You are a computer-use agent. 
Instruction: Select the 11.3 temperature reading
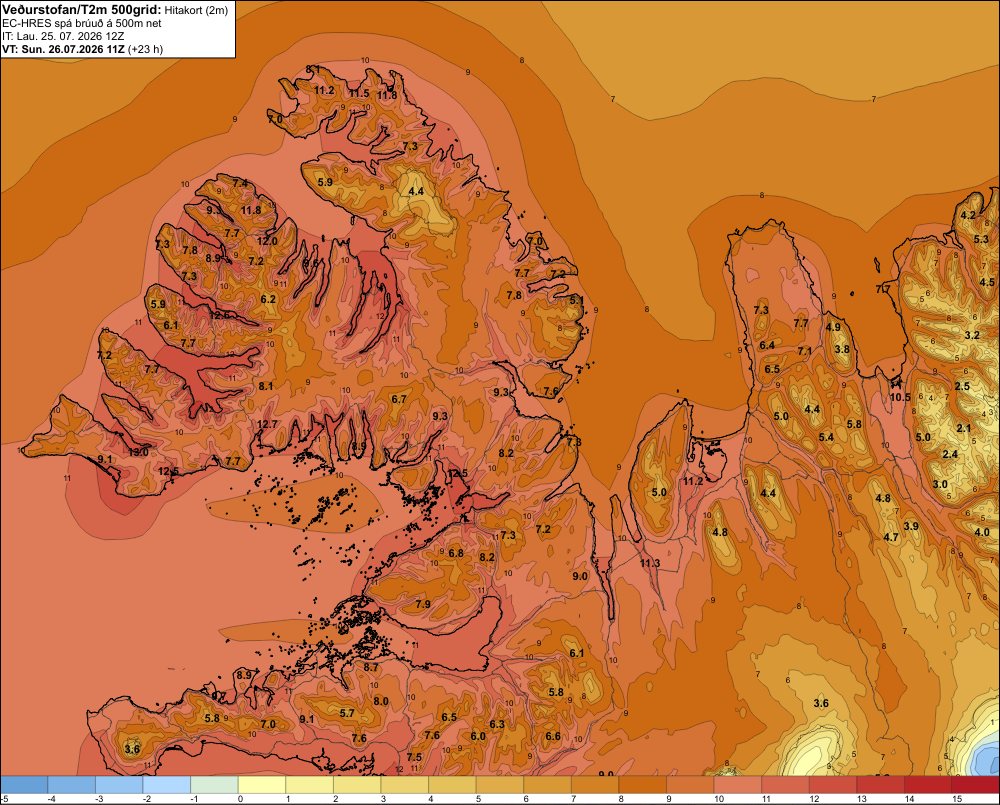[650, 563]
